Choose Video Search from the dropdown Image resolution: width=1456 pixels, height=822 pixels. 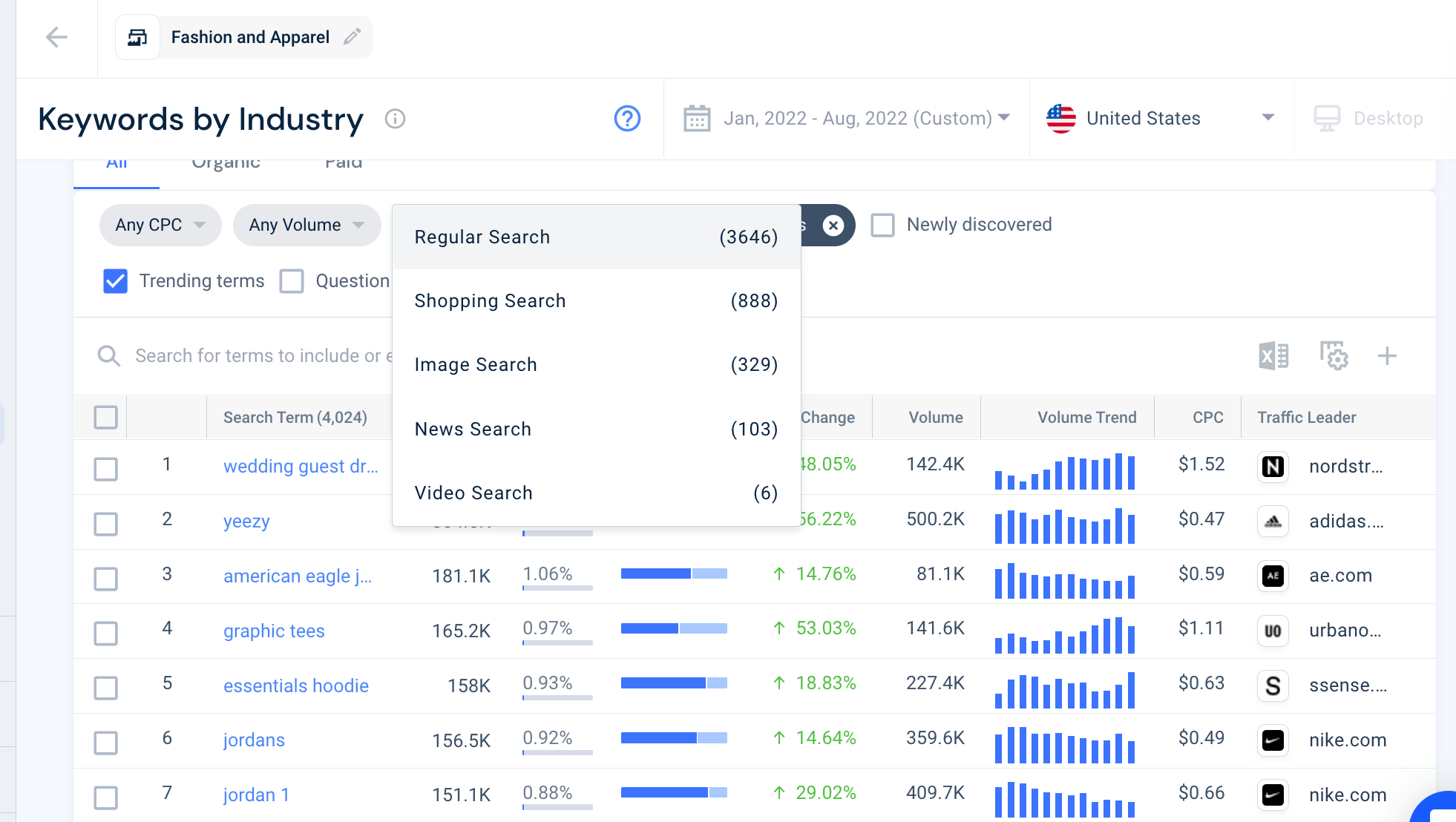596,493
